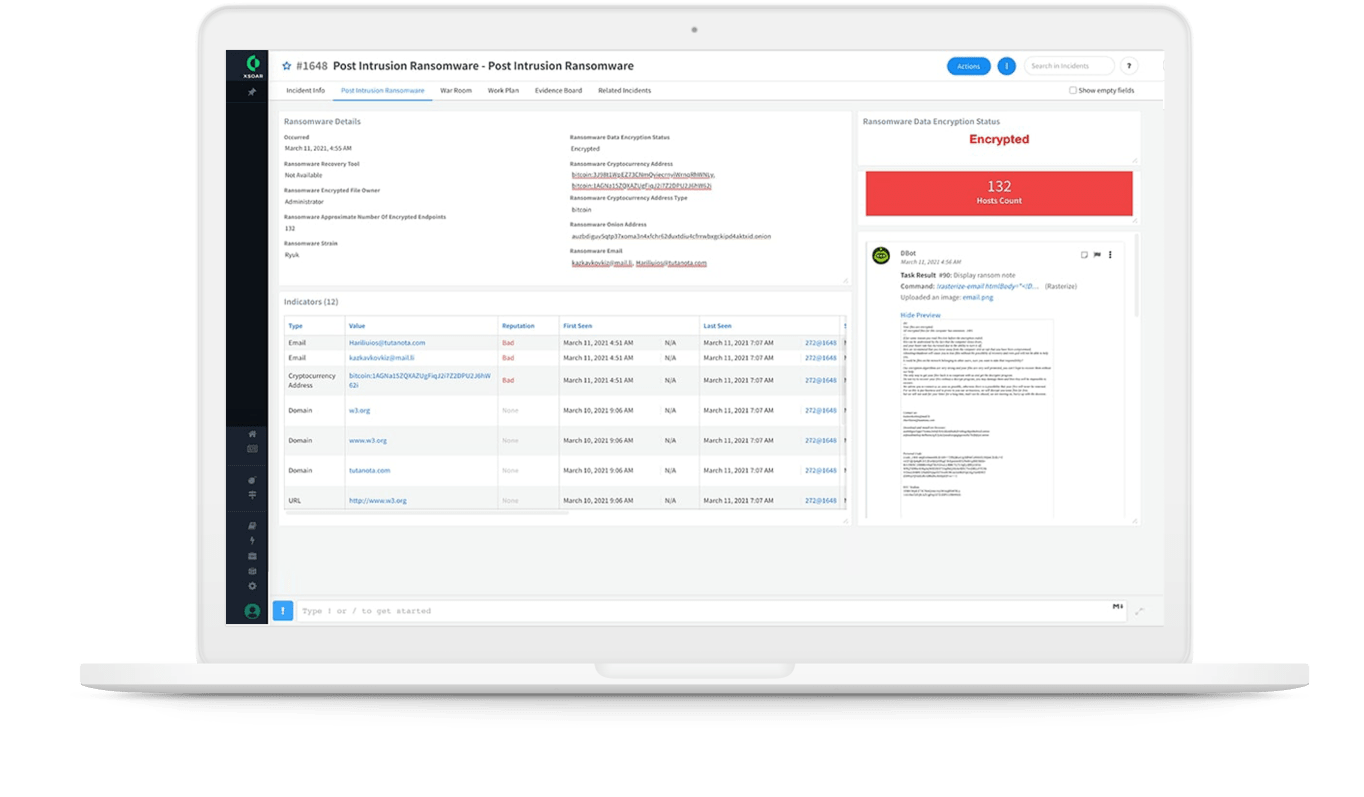The height and width of the screenshot is (797, 1364).
Task: Click the Search in Incidents field
Action: pos(1068,65)
